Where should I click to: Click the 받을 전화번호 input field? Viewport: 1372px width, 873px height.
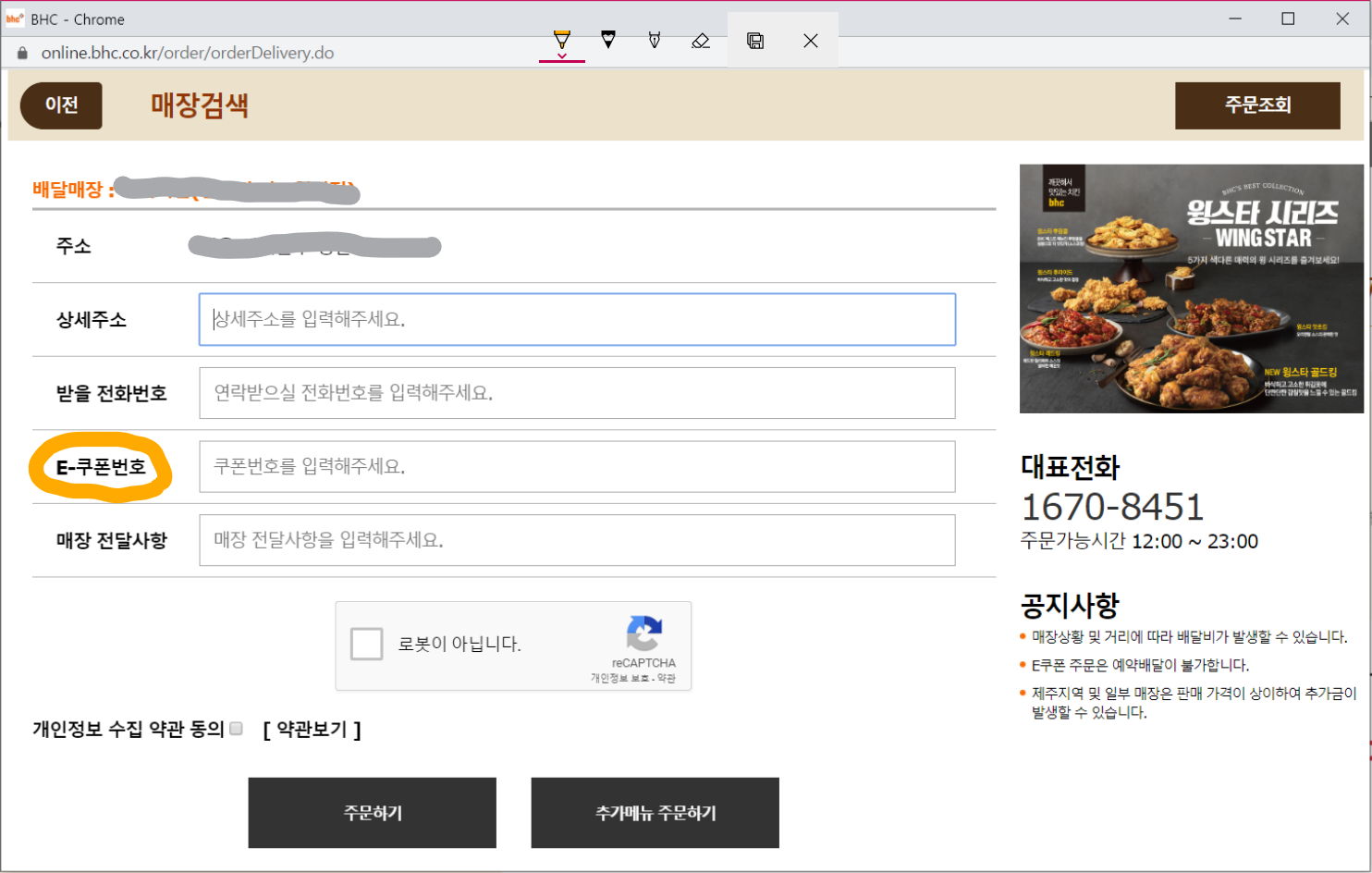[578, 393]
